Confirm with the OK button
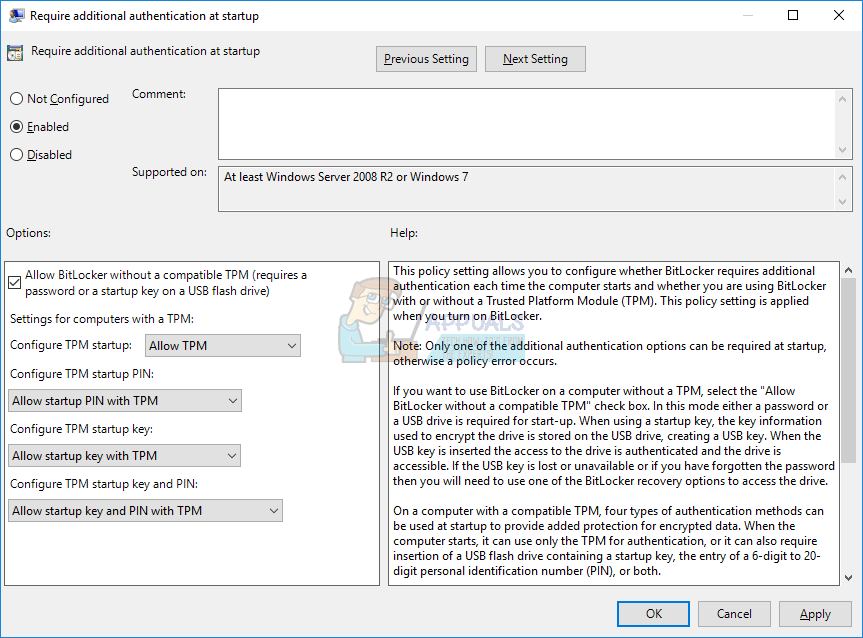863x638 pixels. (653, 614)
